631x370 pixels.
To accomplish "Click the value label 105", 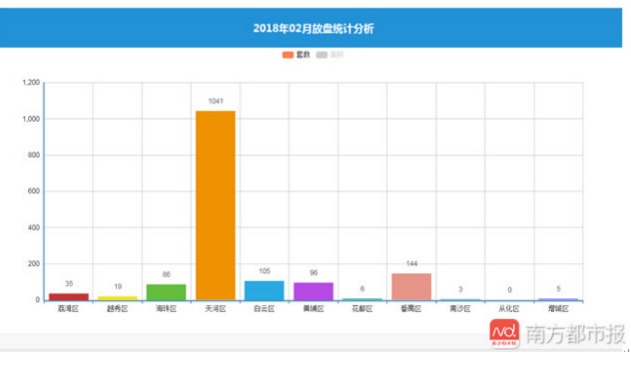I will tap(264, 271).
